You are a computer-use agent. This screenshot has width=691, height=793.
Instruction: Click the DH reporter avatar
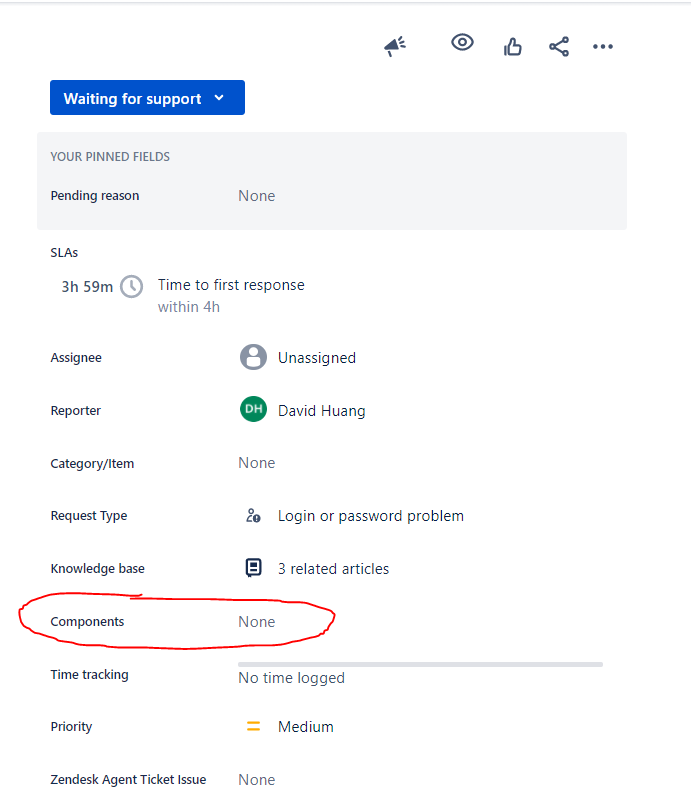click(x=253, y=409)
